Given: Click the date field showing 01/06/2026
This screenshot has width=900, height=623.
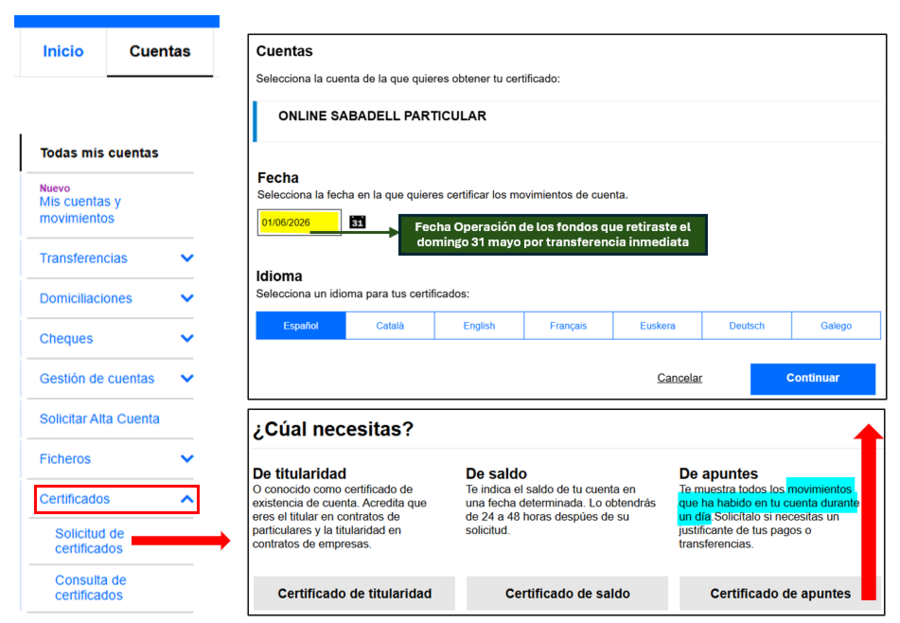Looking at the screenshot, I should pos(299,222).
